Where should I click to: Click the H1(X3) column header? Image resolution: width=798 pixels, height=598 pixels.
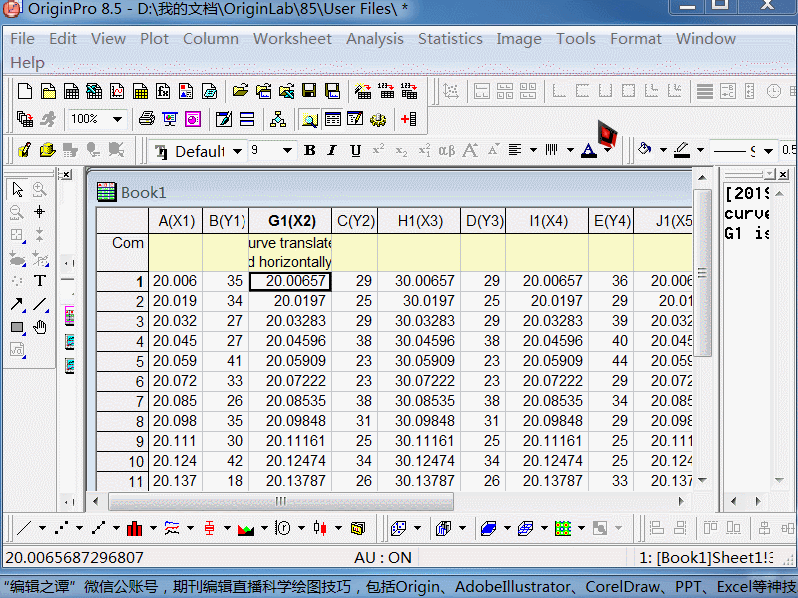(x=419, y=221)
